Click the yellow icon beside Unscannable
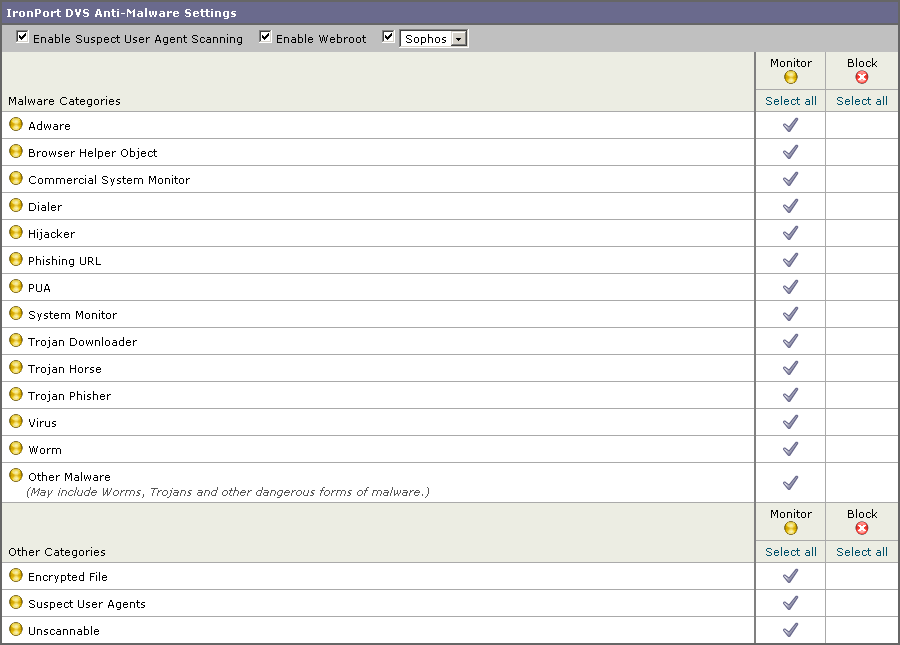 [16, 630]
